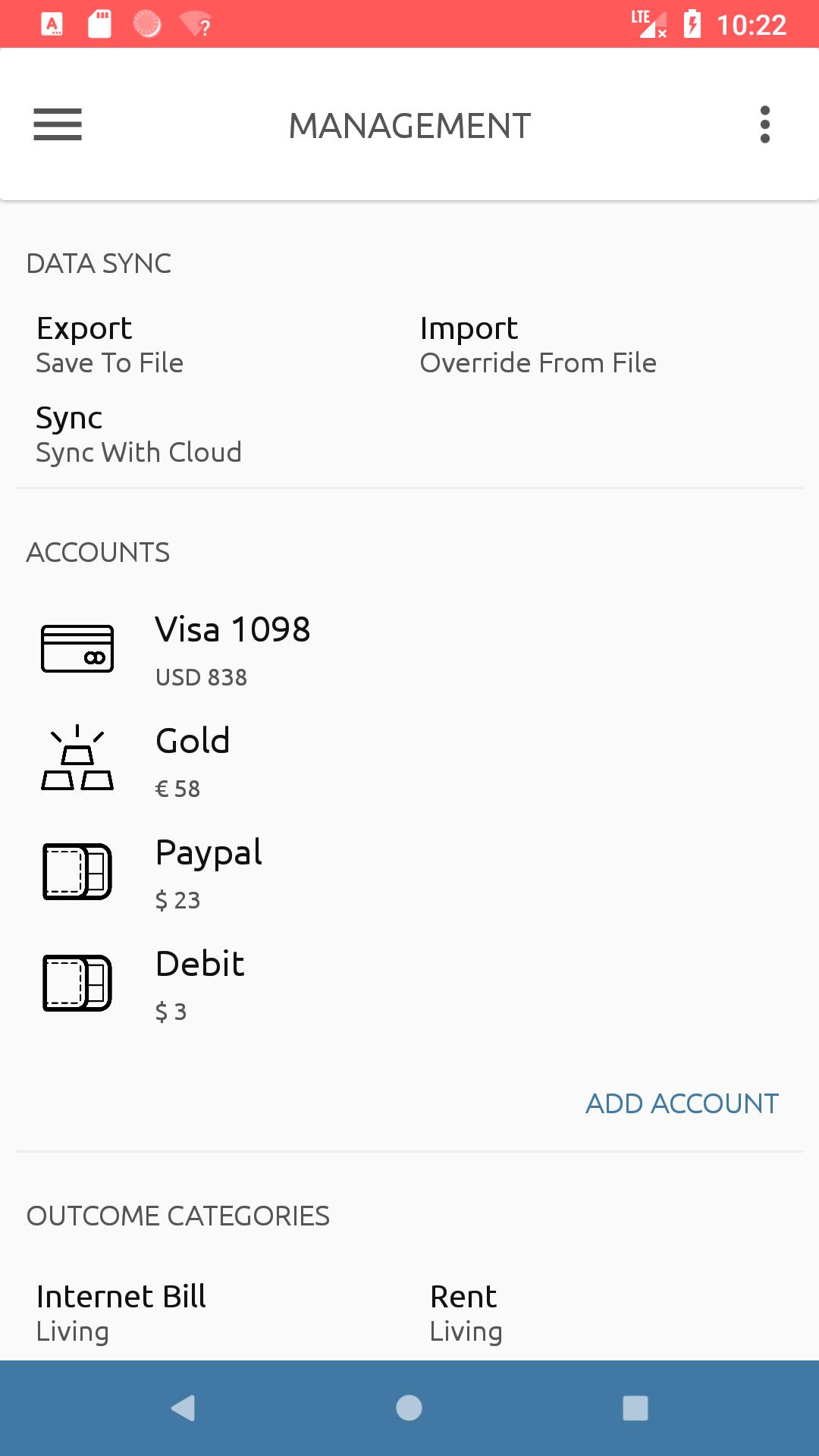Tap the Android back navigation button
Screen dimensions: 819x1456
pos(184,1408)
